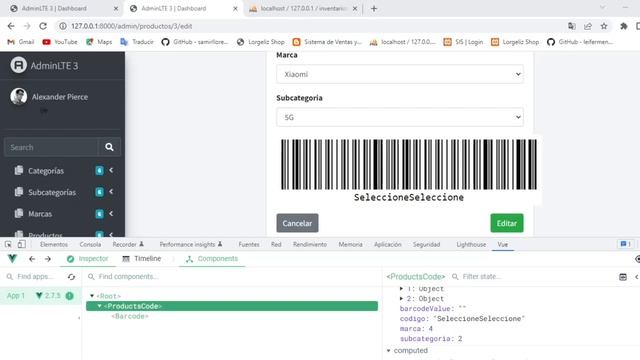This screenshot has height=360, width=640.
Task: Open the Vue Components tab
Action: [x=212, y=259]
